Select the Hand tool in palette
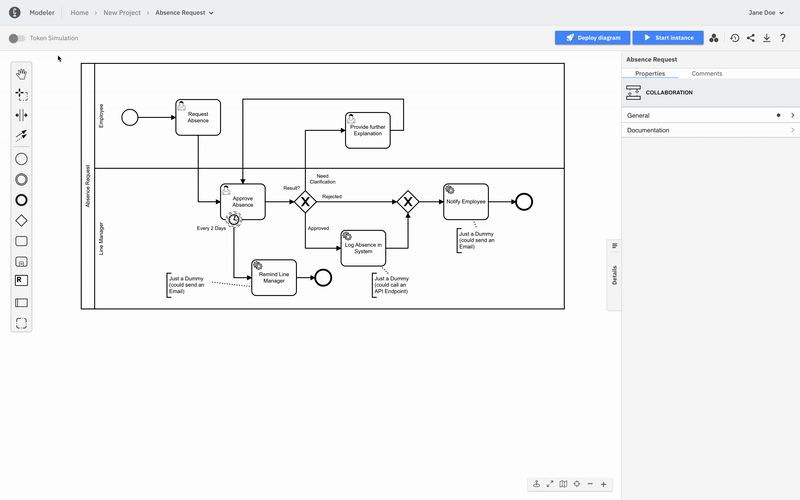The height and width of the screenshot is (500, 800). [x=21, y=73]
